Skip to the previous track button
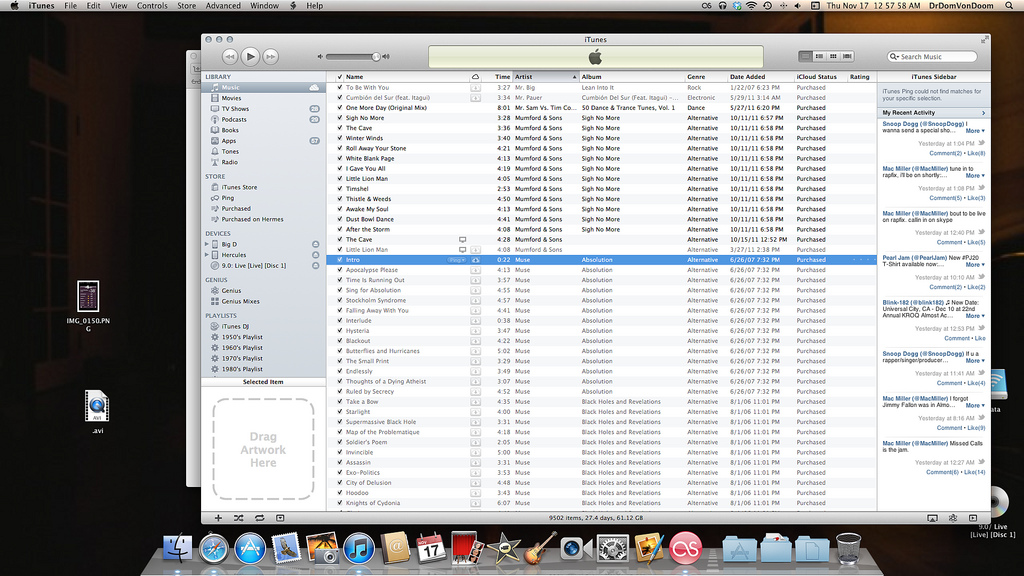The image size is (1024, 576). tap(229, 57)
